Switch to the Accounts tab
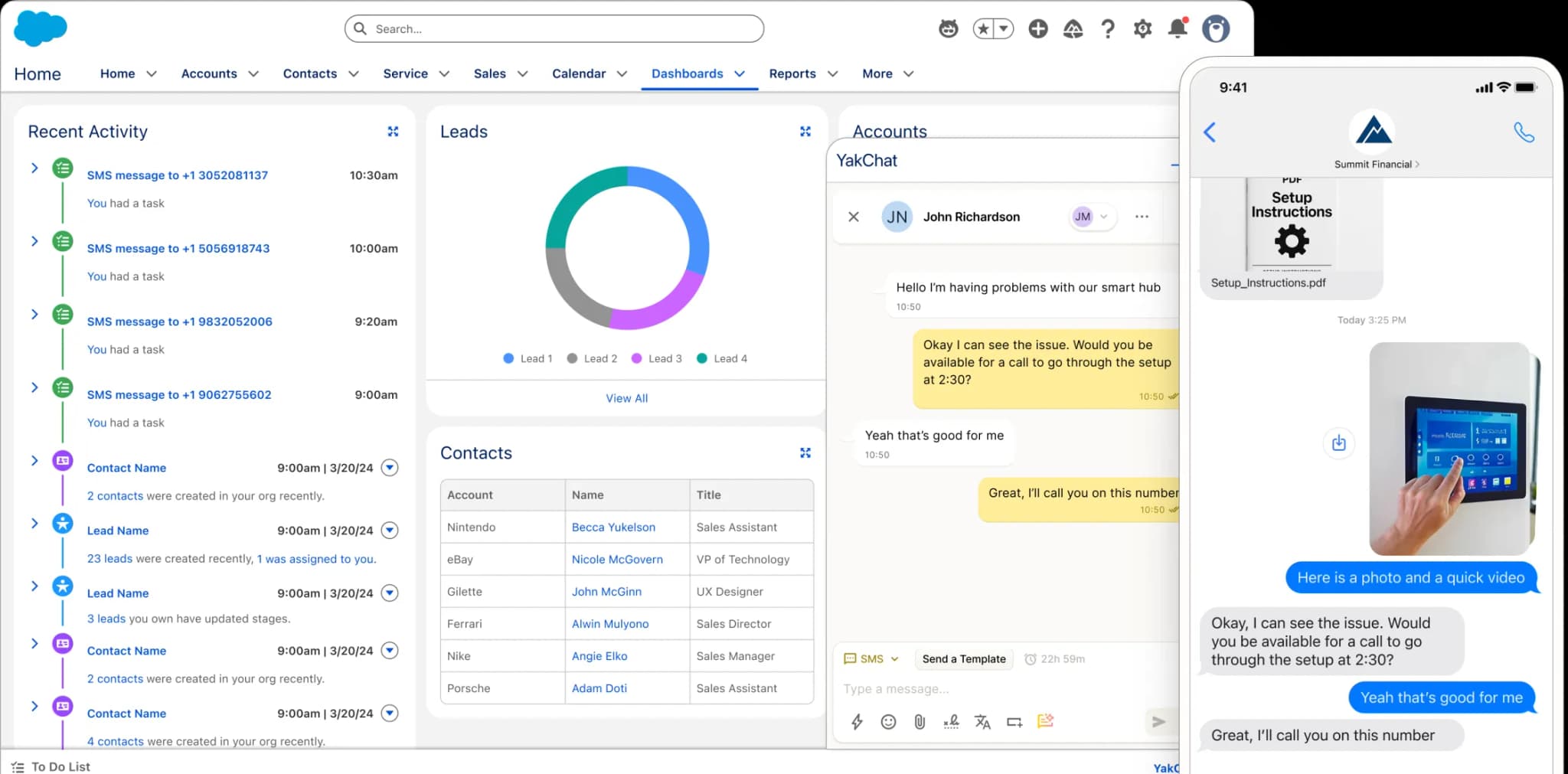1568x774 pixels. (209, 74)
